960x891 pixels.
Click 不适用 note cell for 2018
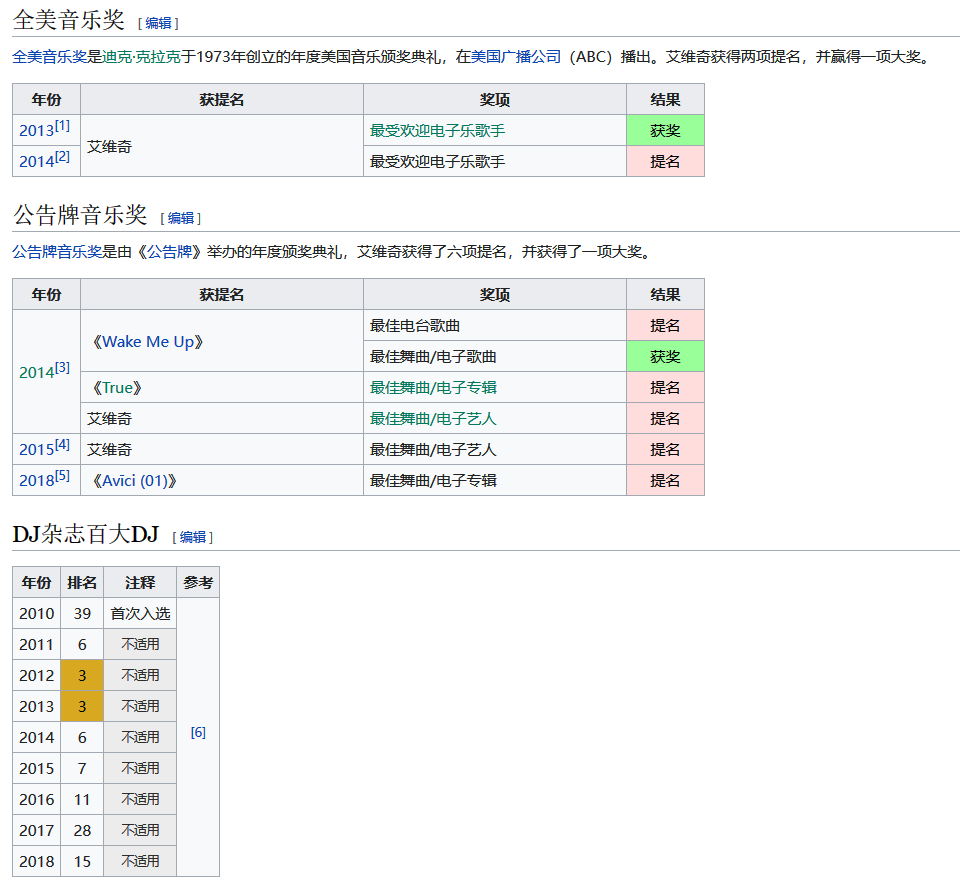(140, 862)
